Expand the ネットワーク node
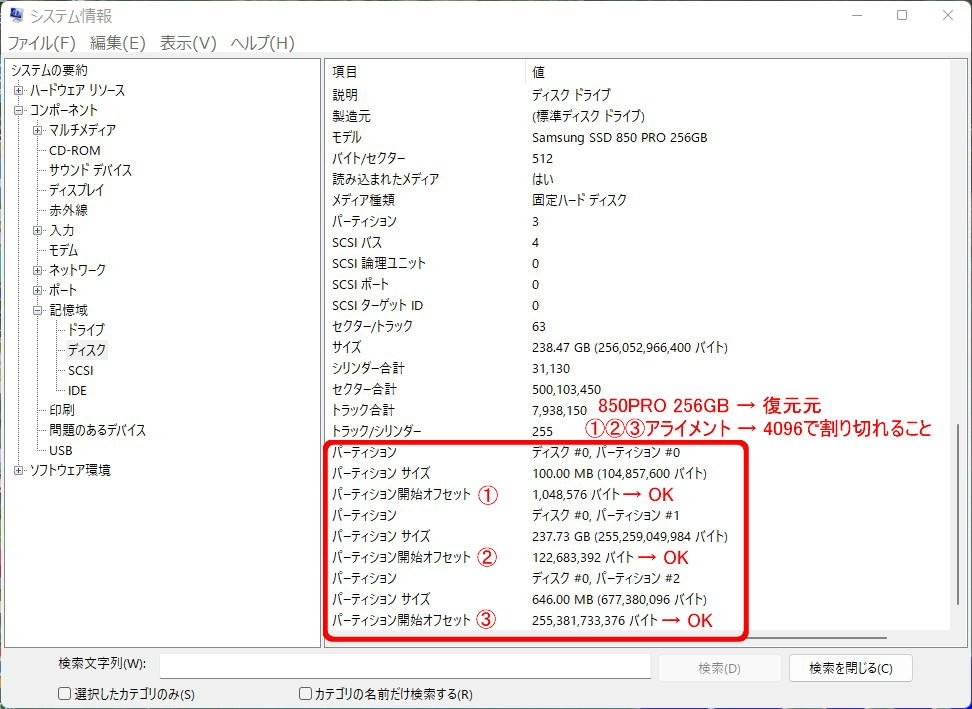 38,270
